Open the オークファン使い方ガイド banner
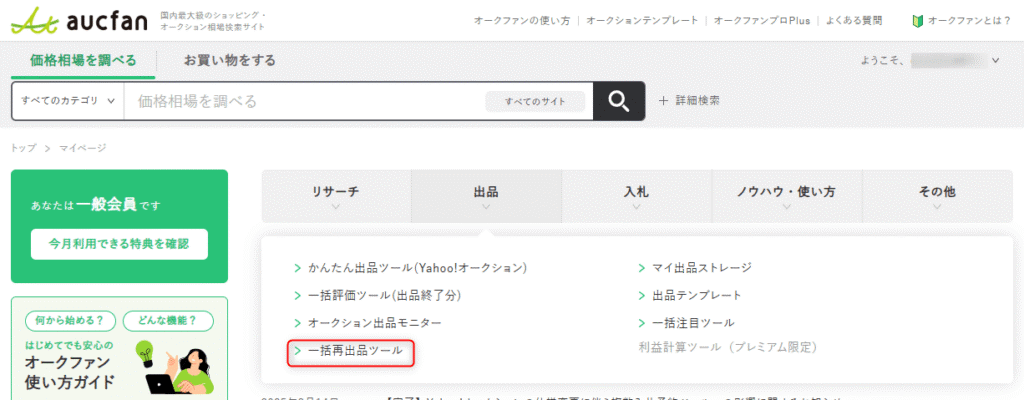Viewport: 1024px width, 400px height. point(120,348)
